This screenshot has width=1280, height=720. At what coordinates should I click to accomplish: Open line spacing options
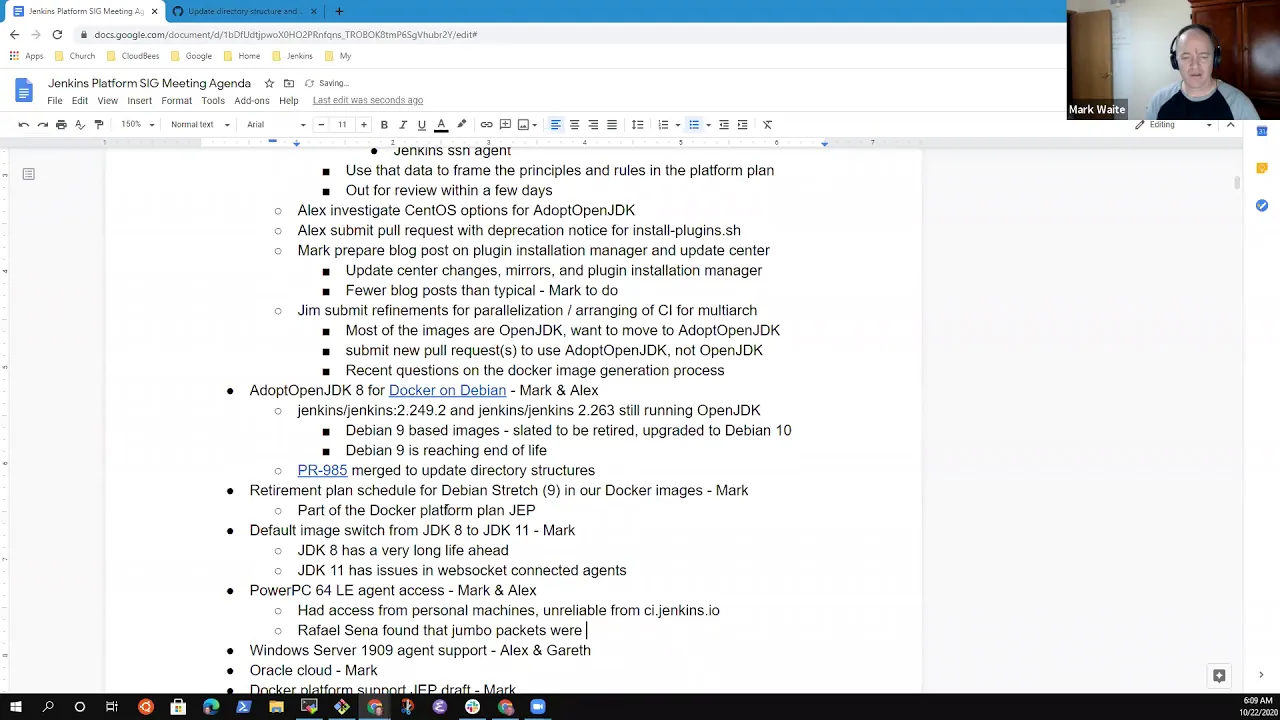(x=637, y=125)
